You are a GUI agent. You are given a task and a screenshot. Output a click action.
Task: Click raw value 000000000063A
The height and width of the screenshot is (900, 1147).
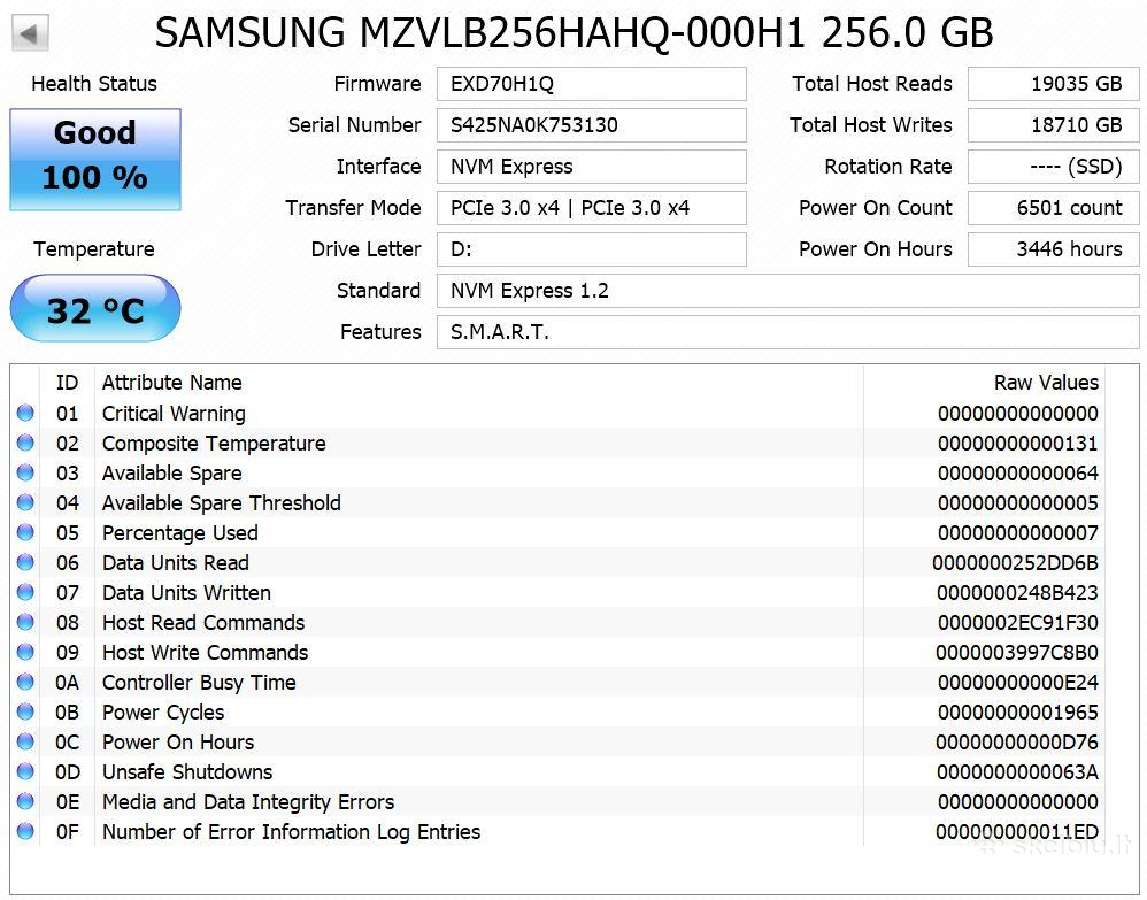1018,772
